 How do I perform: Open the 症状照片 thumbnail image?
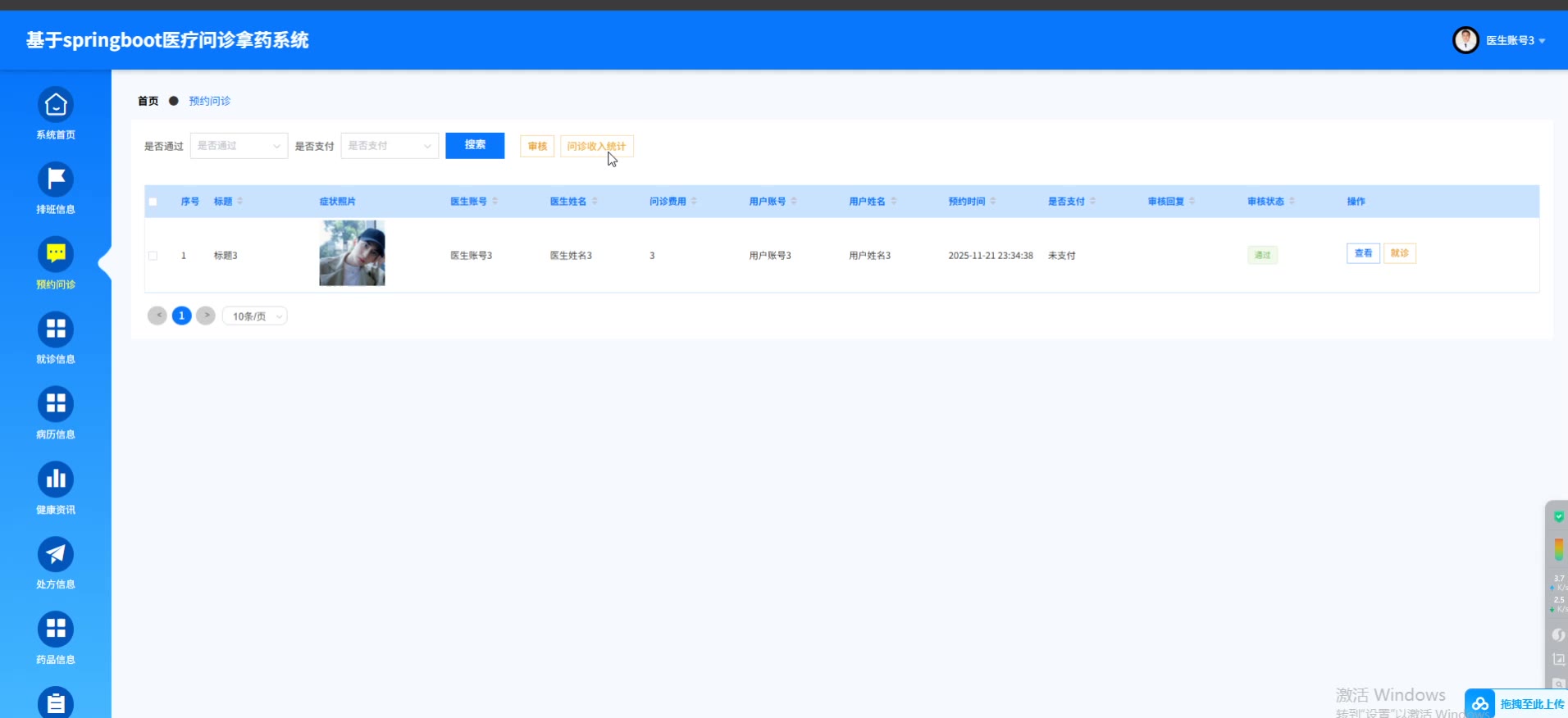(352, 253)
